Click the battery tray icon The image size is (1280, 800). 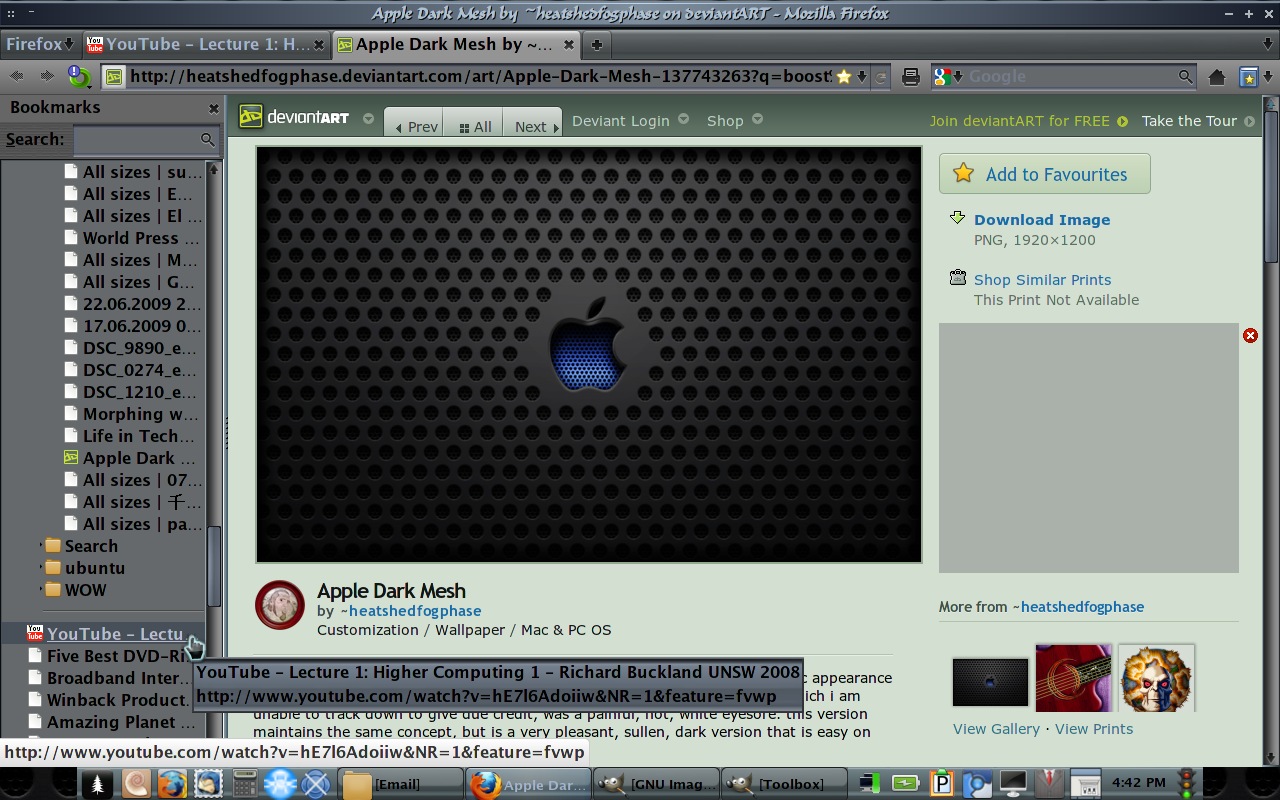[x=906, y=783]
